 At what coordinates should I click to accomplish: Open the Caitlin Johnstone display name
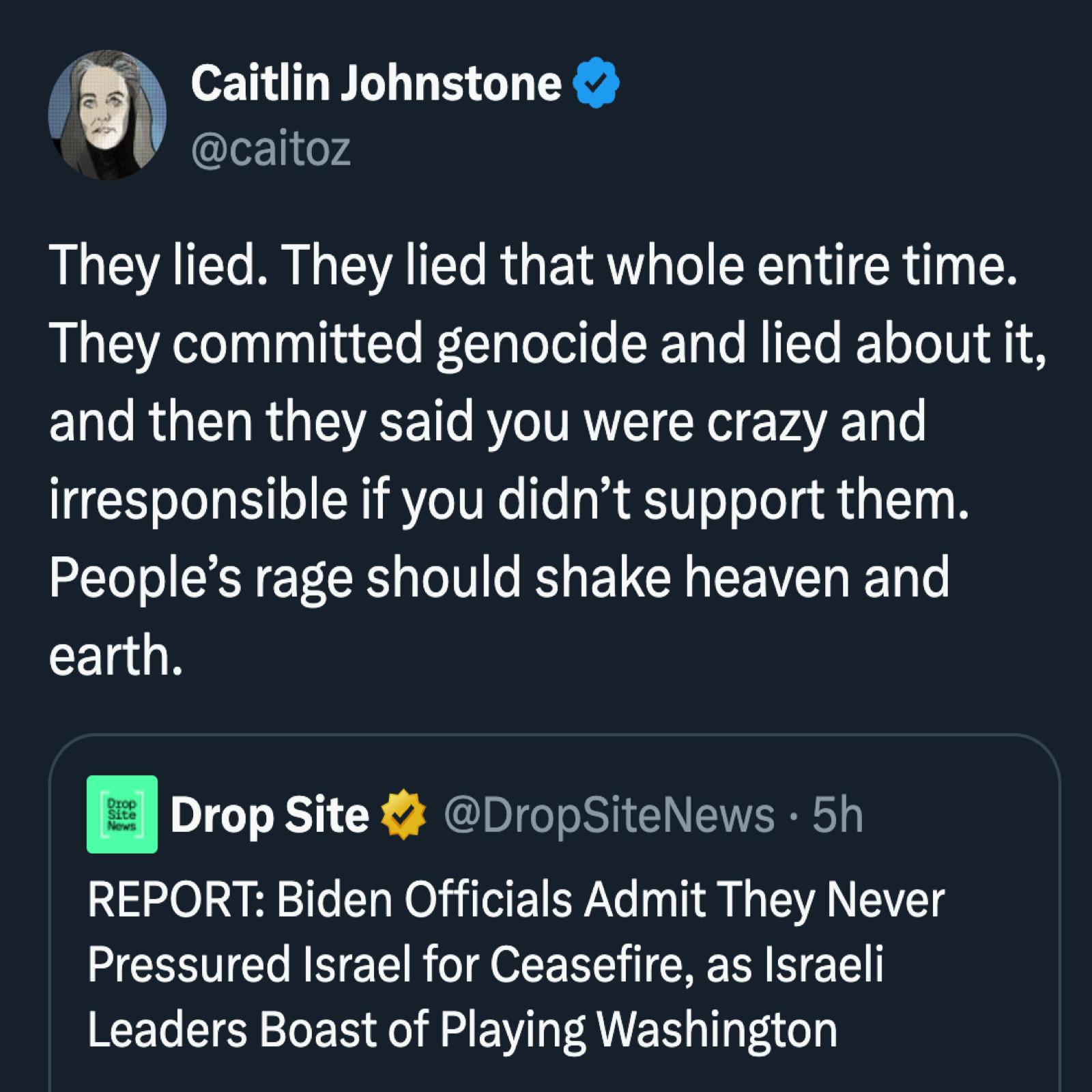376,84
